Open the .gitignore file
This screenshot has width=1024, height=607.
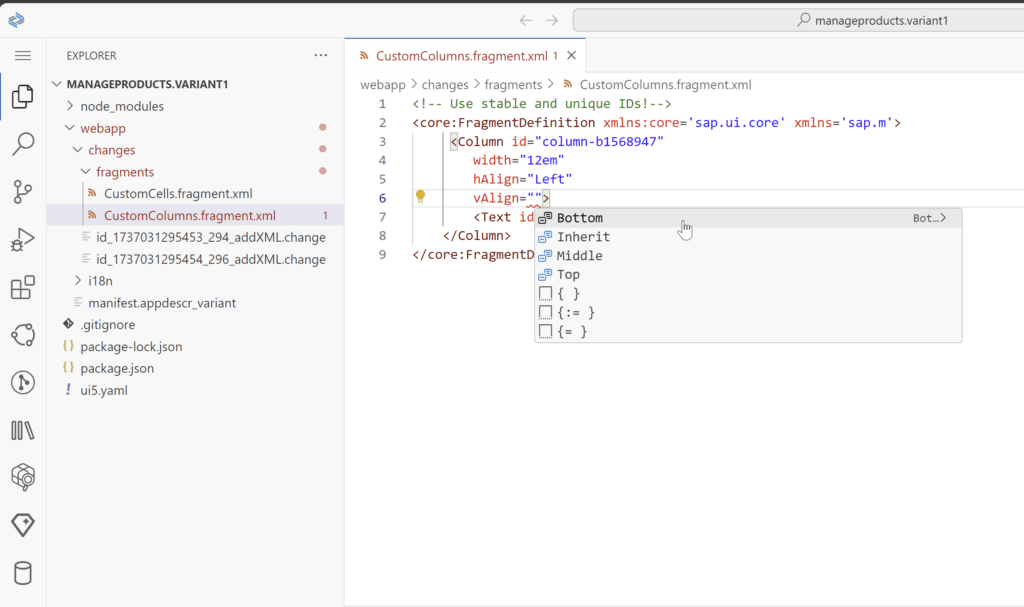pyautogui.click(x=108, y=324)
